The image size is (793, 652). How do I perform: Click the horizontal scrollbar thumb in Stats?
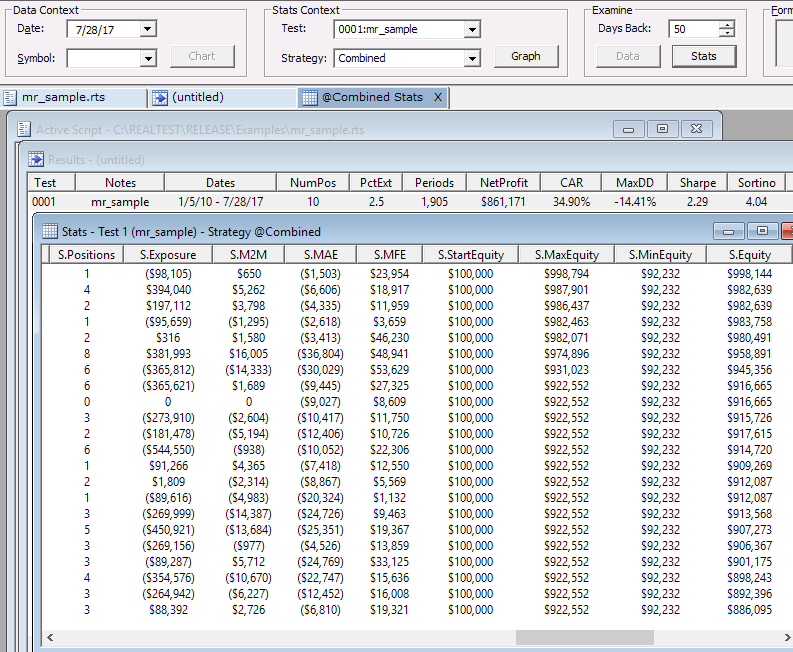click(584, 637)
